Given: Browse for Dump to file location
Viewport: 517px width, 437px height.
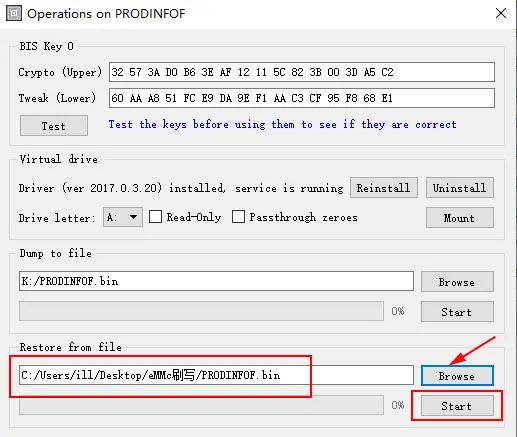Looking at the screenshot, I should pyautogui.click(x=457, y=282).
